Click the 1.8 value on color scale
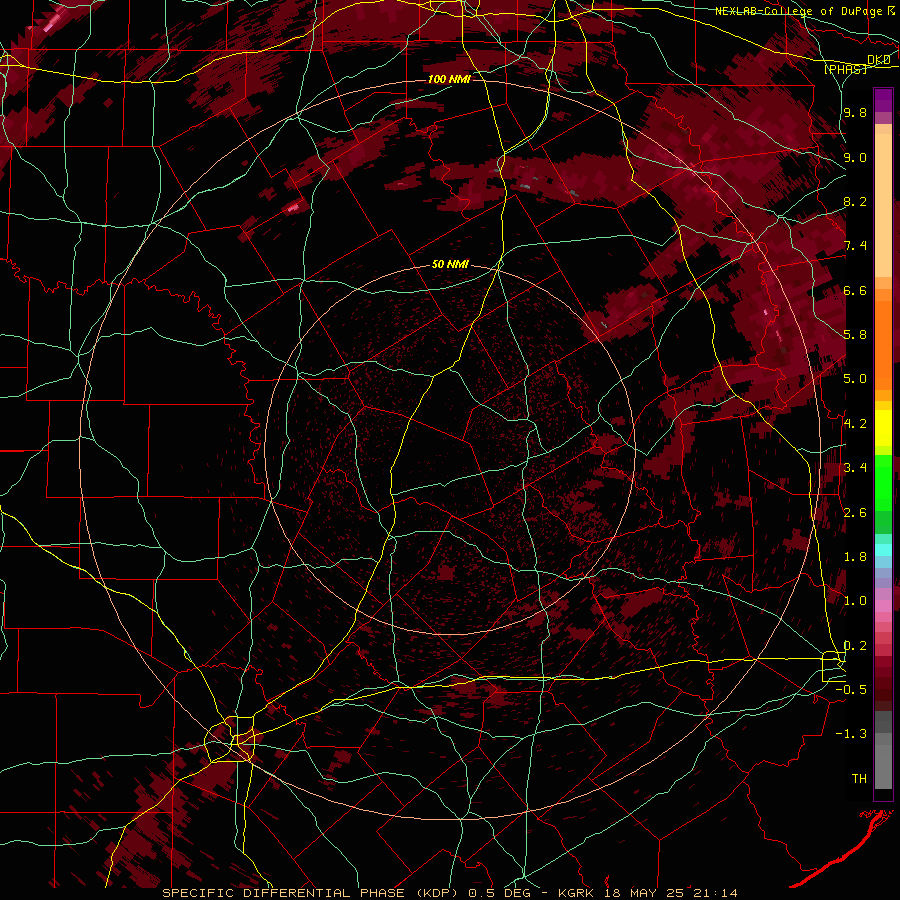This screenshot has height=900, width=900. [x=855, y=557]
